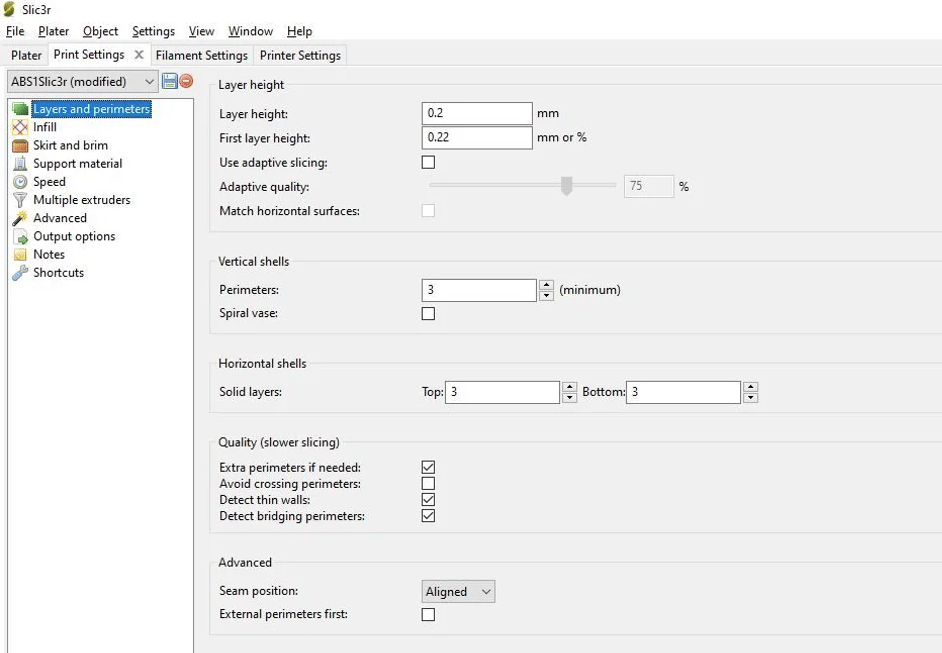Open the Window menu
This screenshot has width=942, height=653.
pos(251,31)
